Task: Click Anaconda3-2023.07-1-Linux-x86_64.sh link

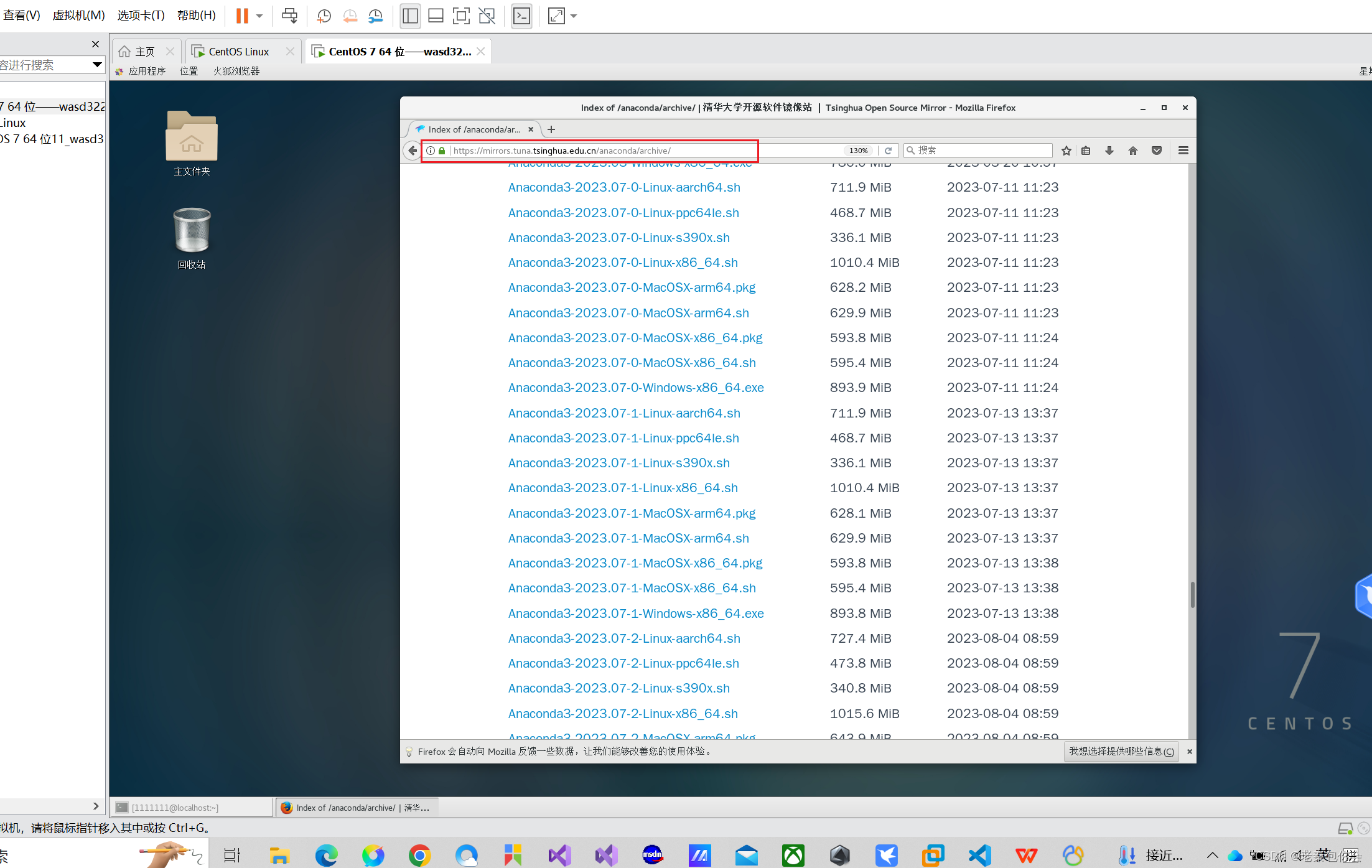Action: point(623,488)
